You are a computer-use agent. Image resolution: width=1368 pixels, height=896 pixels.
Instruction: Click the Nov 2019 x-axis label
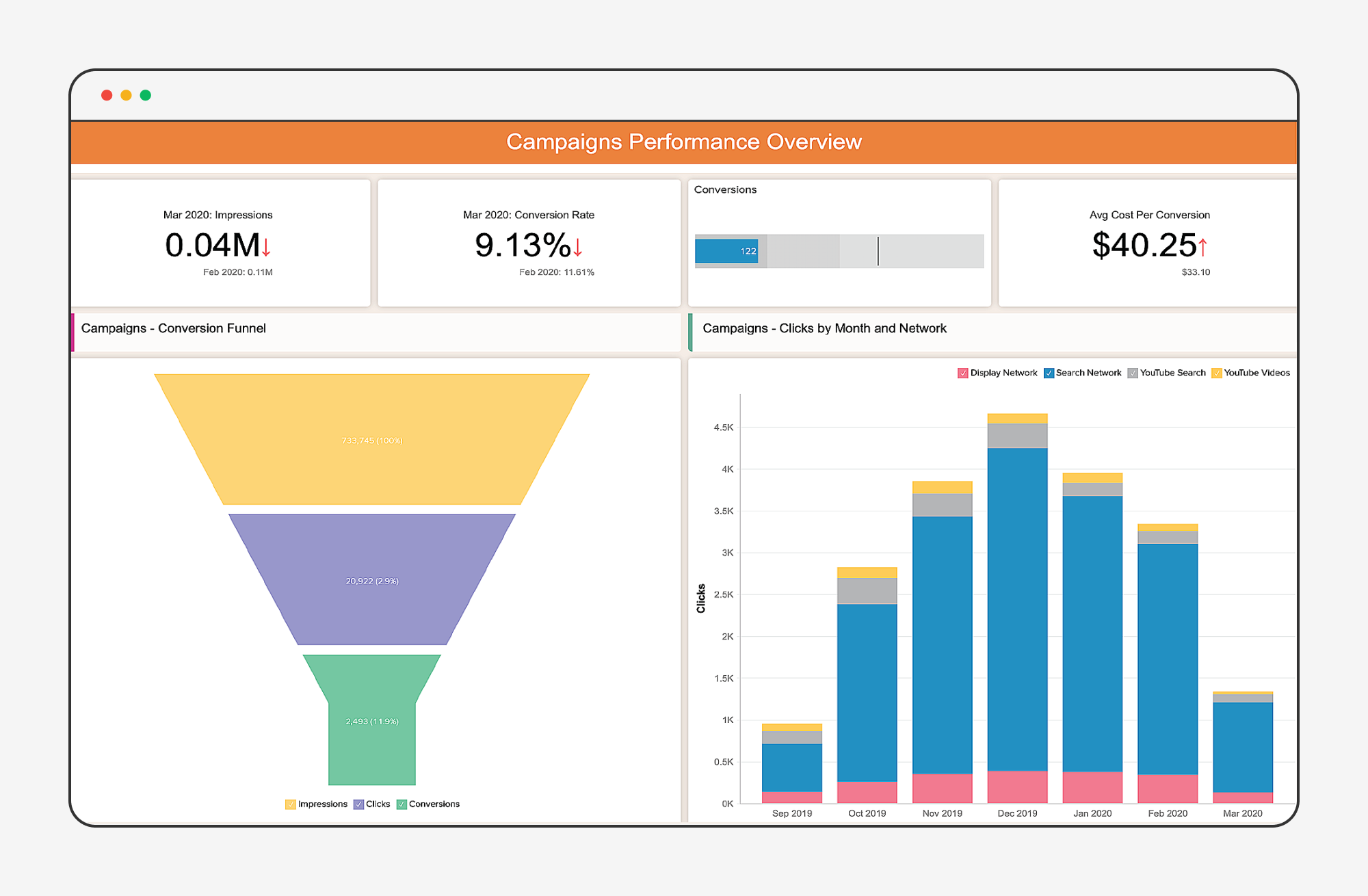coord(942,813)
